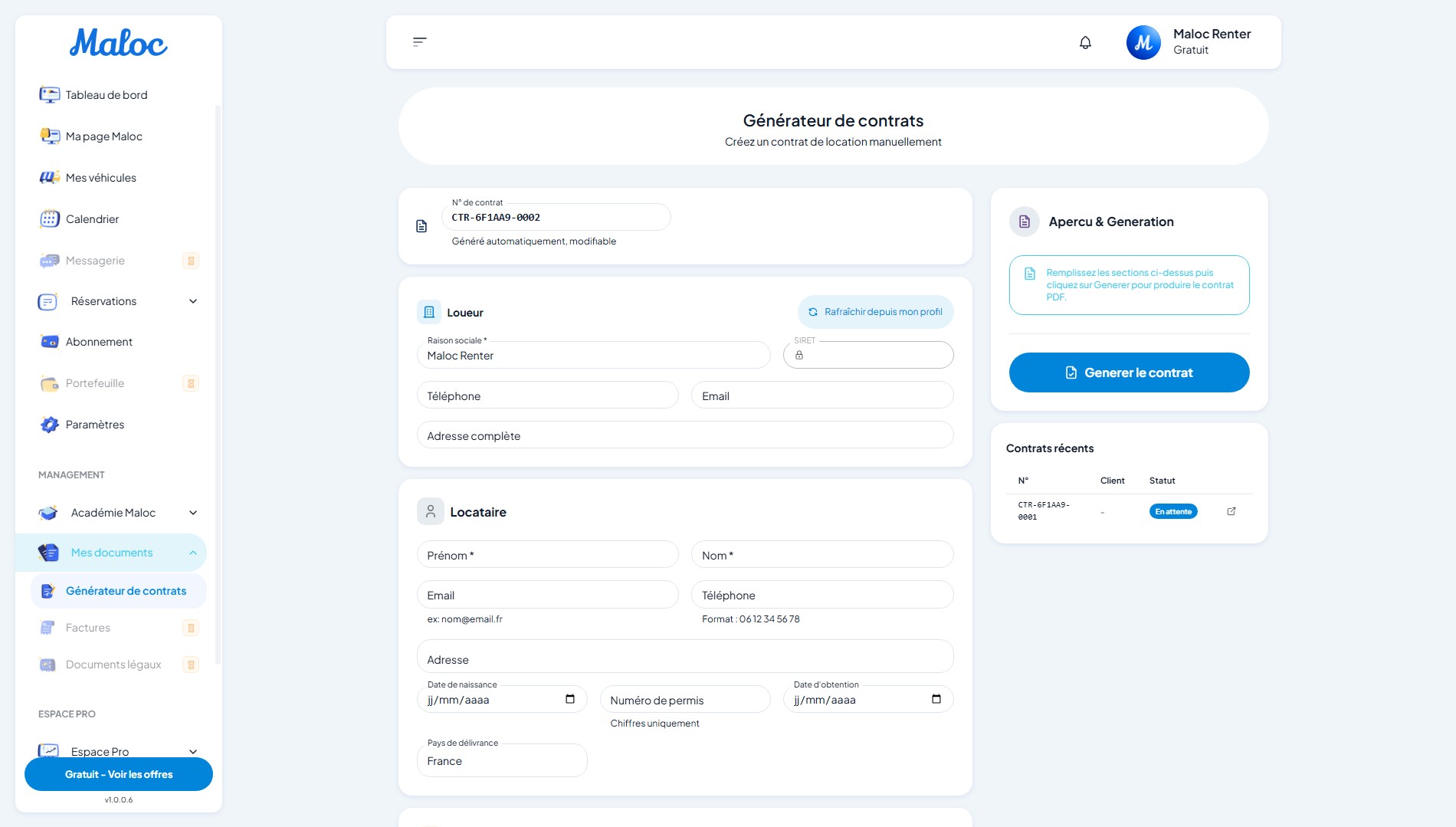Expand the Espace Pro chevron
Screen dimensions: 1456x827
pyautogui.click(x=193, y=751)
